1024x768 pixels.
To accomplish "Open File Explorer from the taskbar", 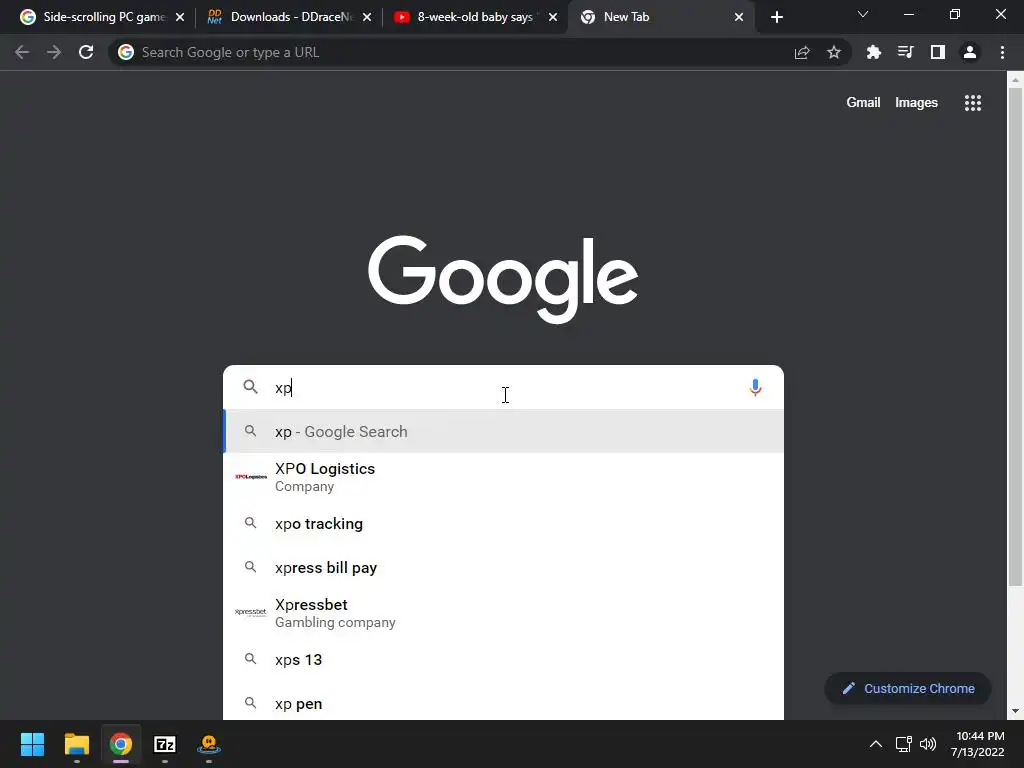I will pyautogui.click(x=76, y=744).
